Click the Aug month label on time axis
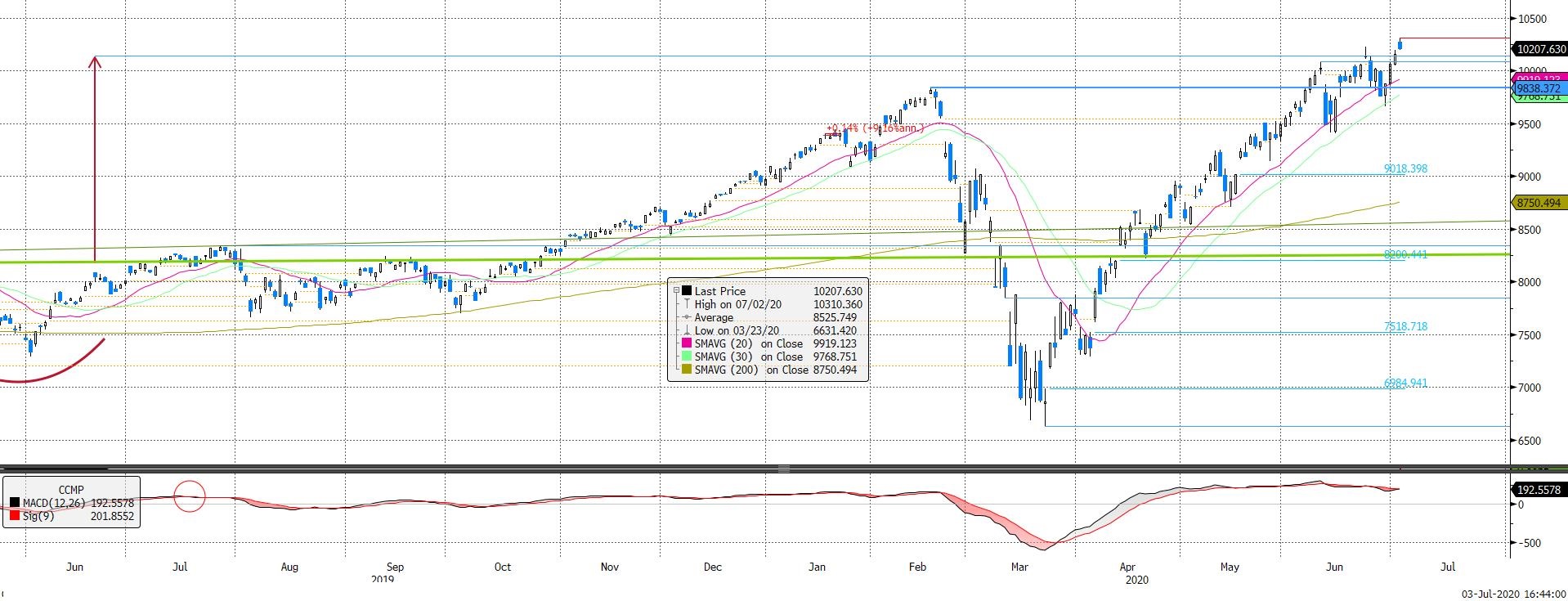 click(289, 567)
